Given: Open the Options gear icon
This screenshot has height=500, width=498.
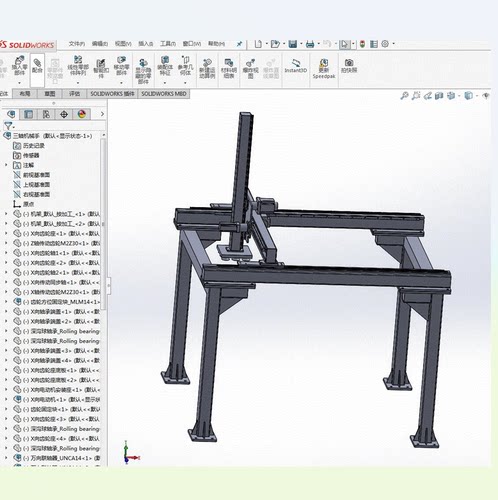Looking at the screenshot, I should (385, 44).
